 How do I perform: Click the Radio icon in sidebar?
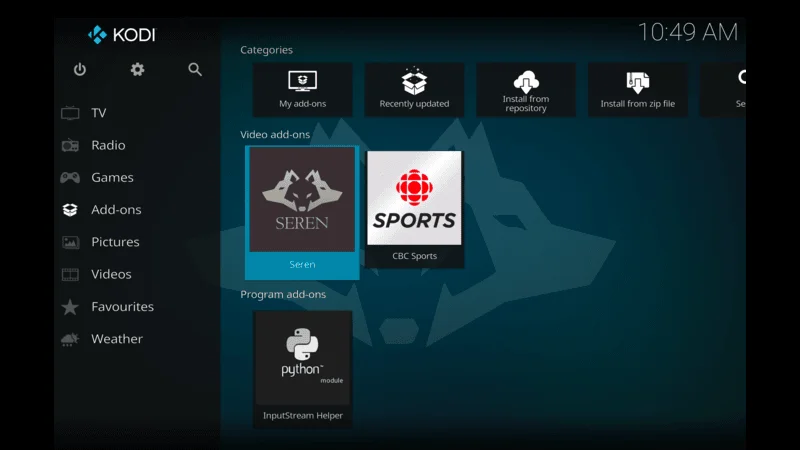pyautogui.click(x=70, y=145)
